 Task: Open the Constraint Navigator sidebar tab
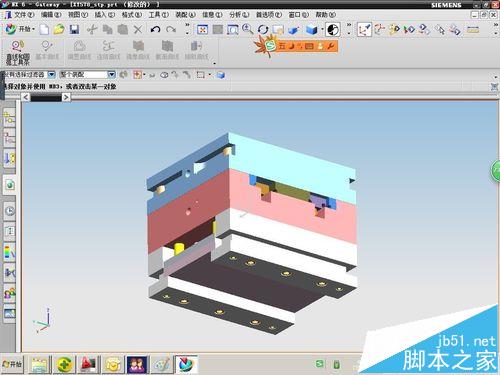click(x=9, y=138)
